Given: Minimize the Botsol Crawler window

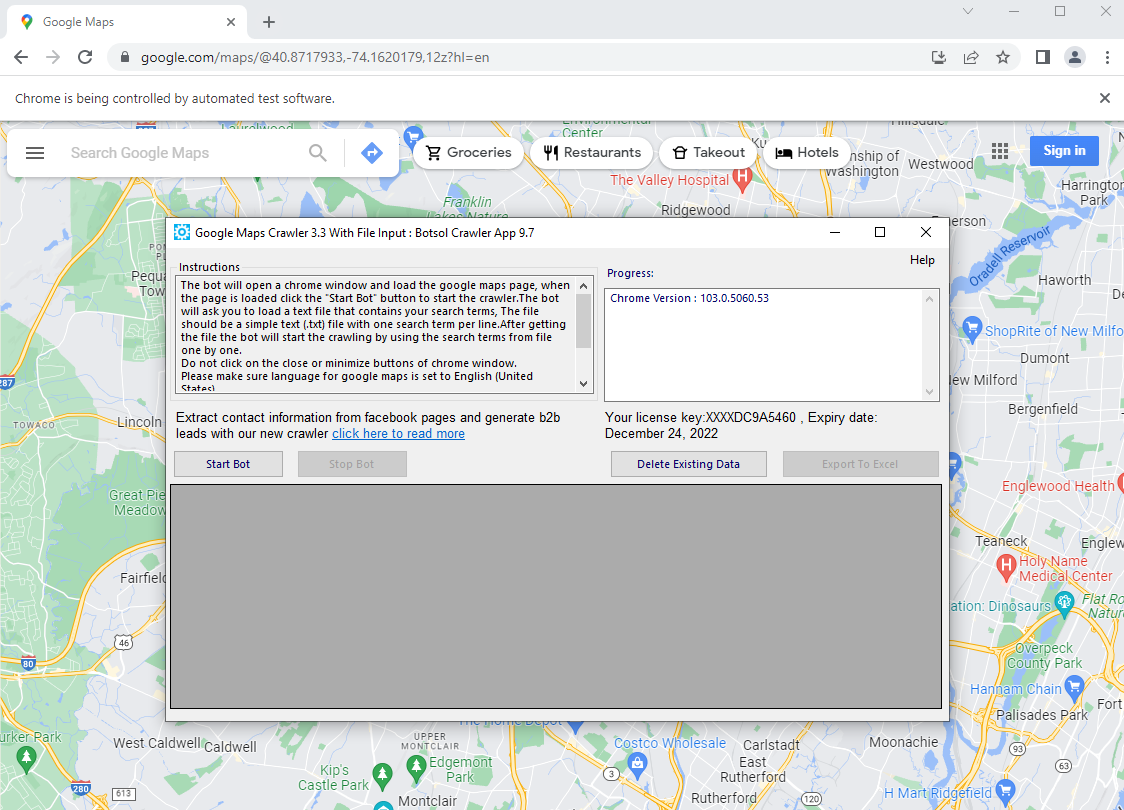Looking at the screenshot, I should coord(834,232).
